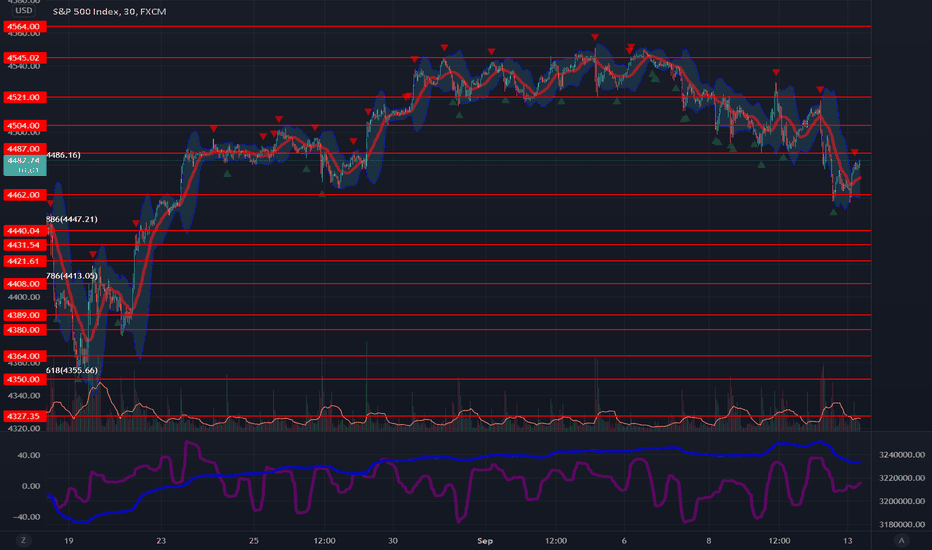Select the 4487.00 red price label

[x=25, y=149]
